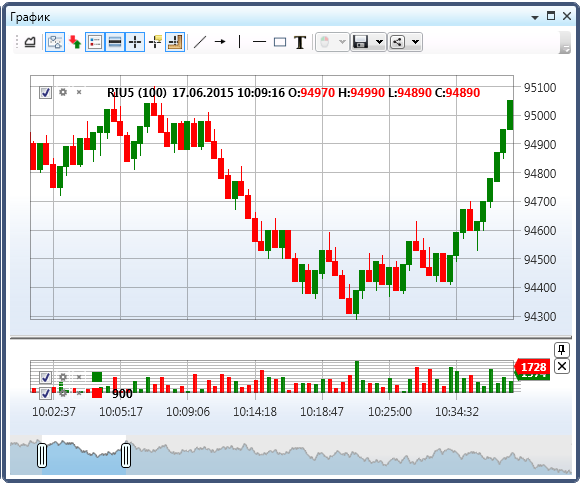Image resolution: width=583 pixels, height=487 pixels.
Task: Click the red volume color swatch
Action: point(97,393)
